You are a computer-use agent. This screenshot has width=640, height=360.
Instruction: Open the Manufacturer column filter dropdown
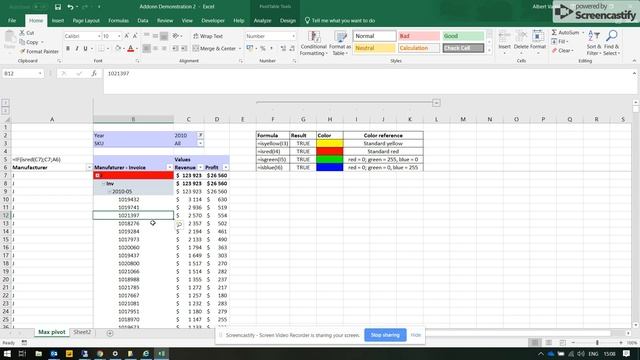(x=89, y=167)
